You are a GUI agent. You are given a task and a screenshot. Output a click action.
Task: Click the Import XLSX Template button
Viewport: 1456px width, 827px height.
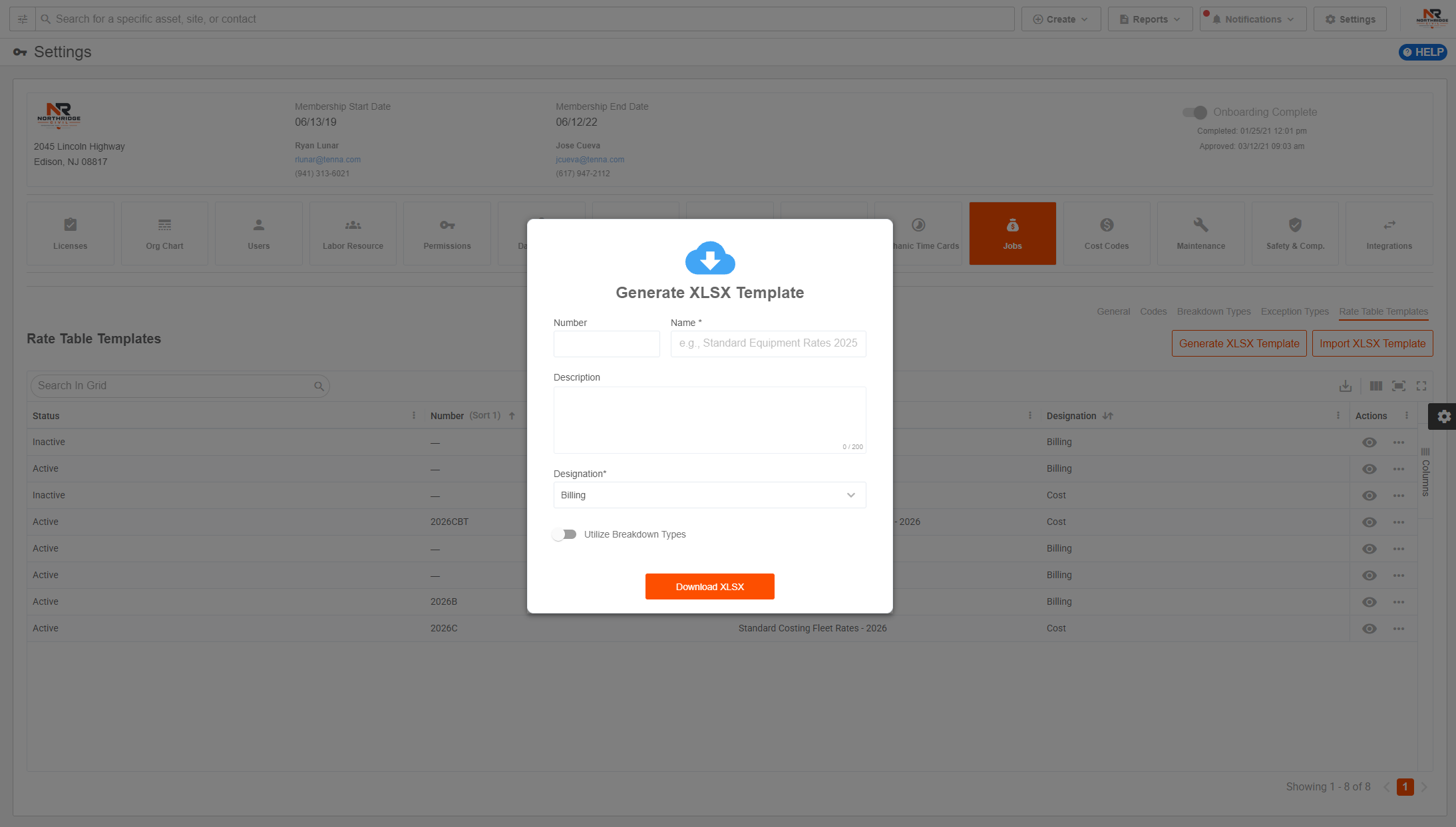(1372, 343)
